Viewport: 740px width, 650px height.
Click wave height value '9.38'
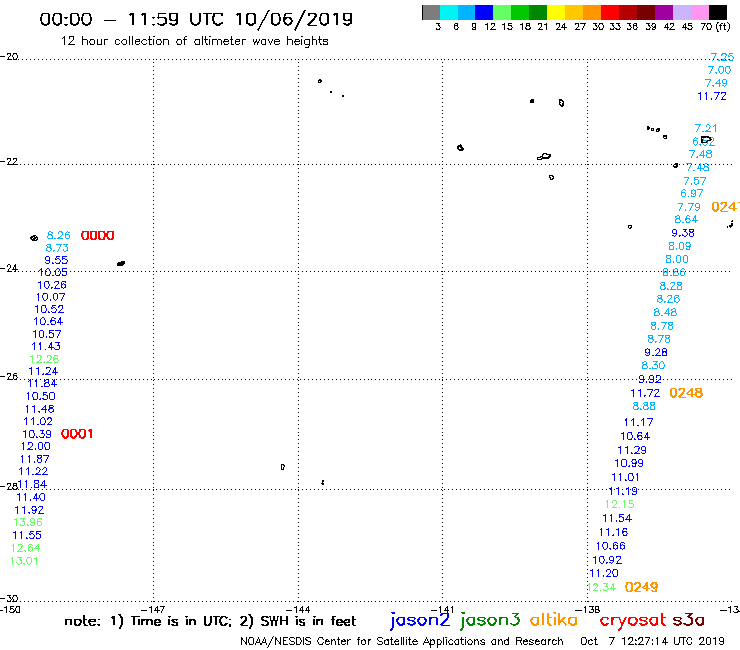pos(683,233)
